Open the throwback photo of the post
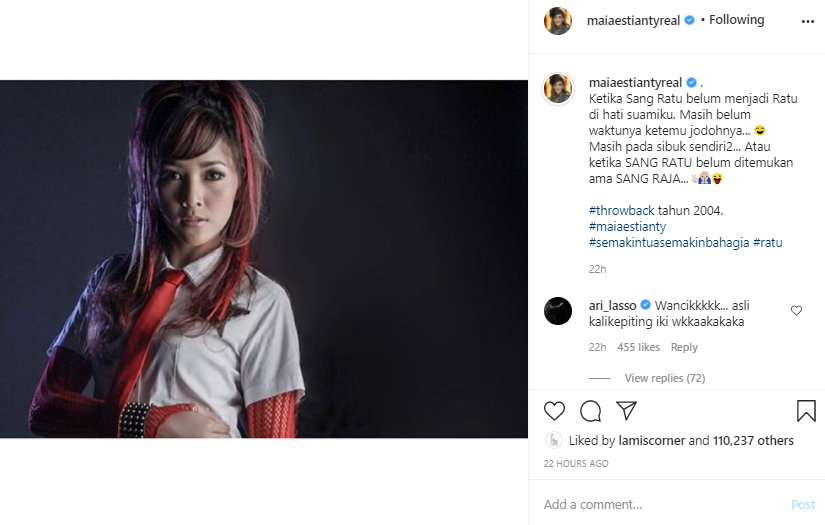Screen dimensions: 825x525 pos(264,259)
